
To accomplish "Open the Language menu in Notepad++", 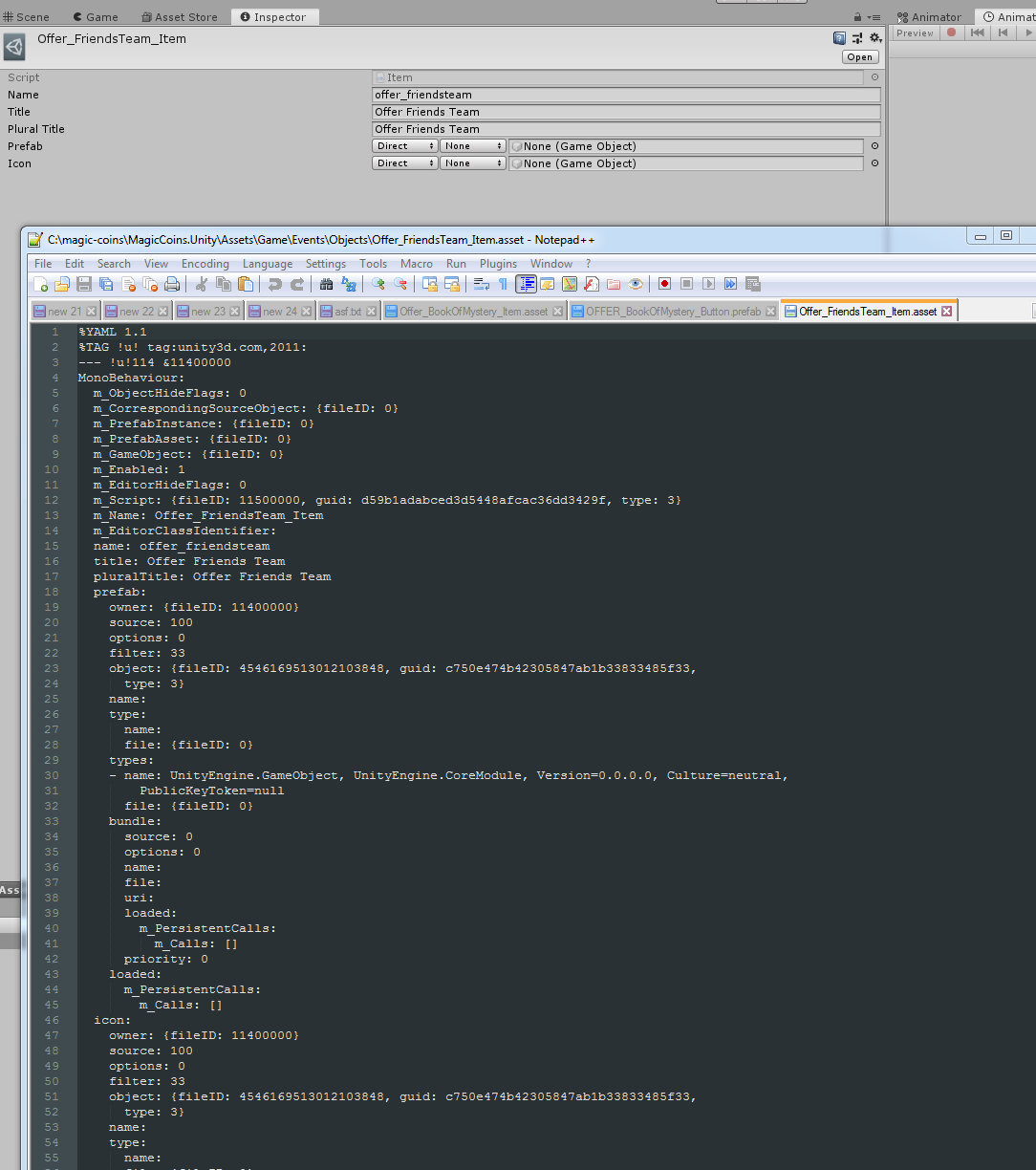I will pos(268,264).
